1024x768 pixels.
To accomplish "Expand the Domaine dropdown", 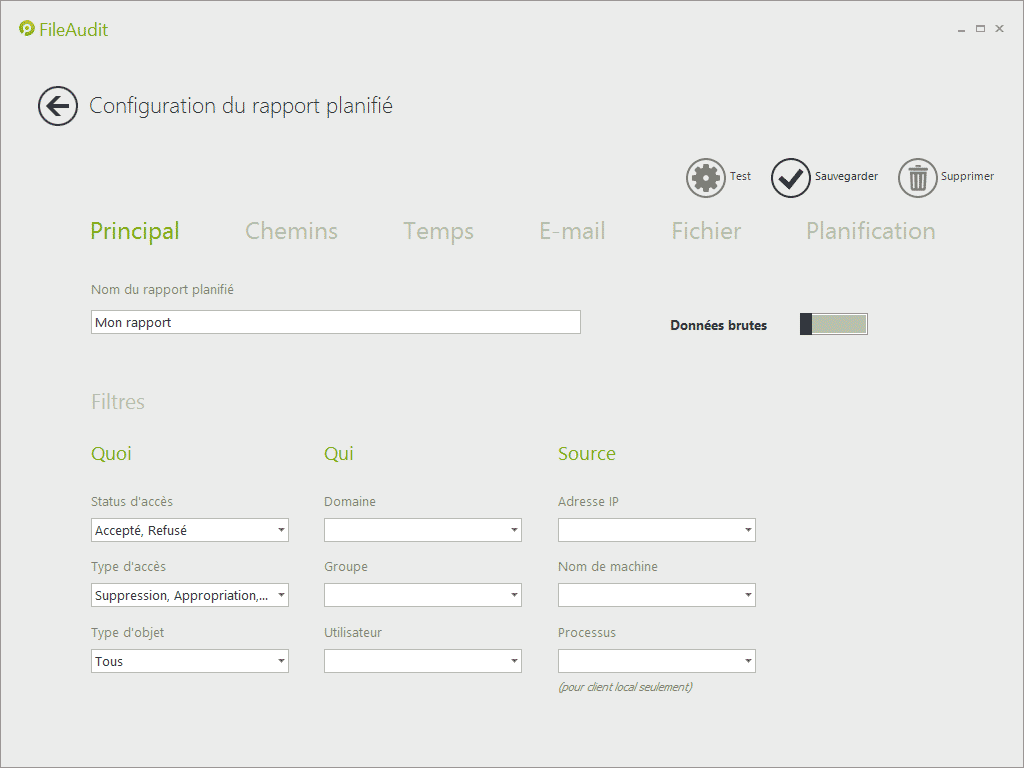I will 422,530.
